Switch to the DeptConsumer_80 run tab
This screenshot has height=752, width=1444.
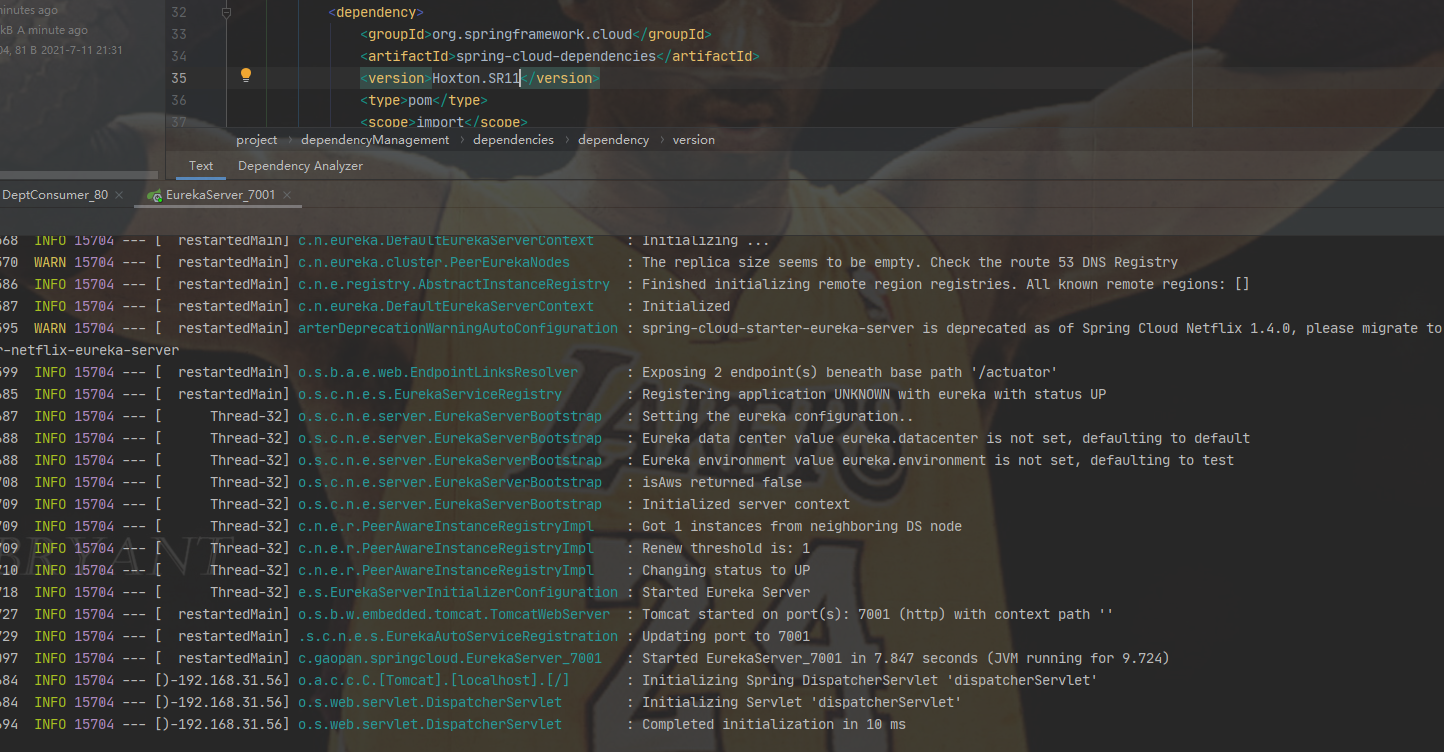tap(55, 195)
